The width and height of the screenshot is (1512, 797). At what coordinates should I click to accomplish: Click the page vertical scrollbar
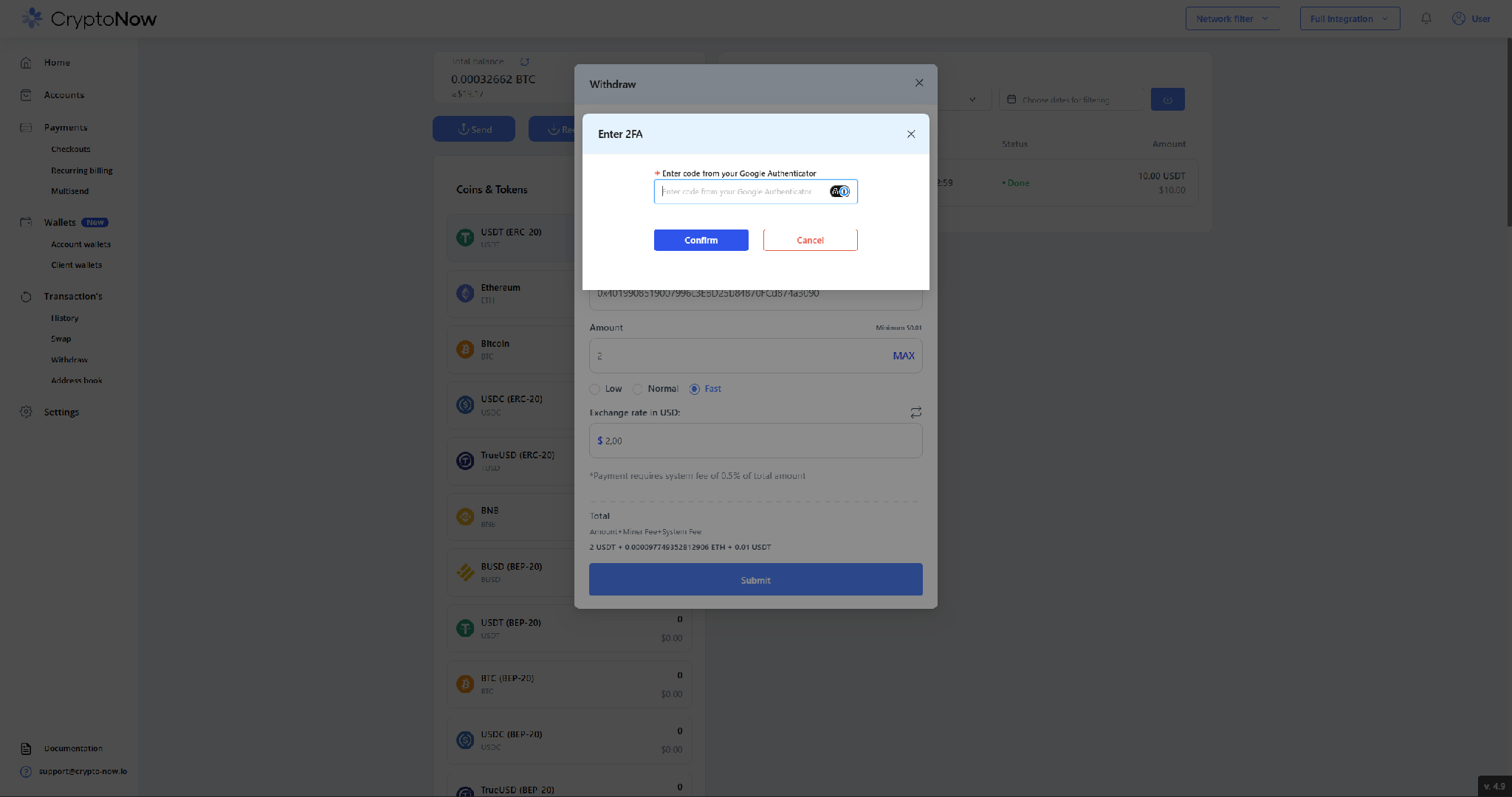pos(1508,133)
